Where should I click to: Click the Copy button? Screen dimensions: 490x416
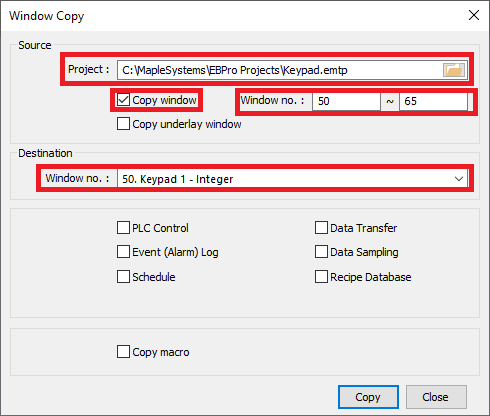tap(368, 397)
